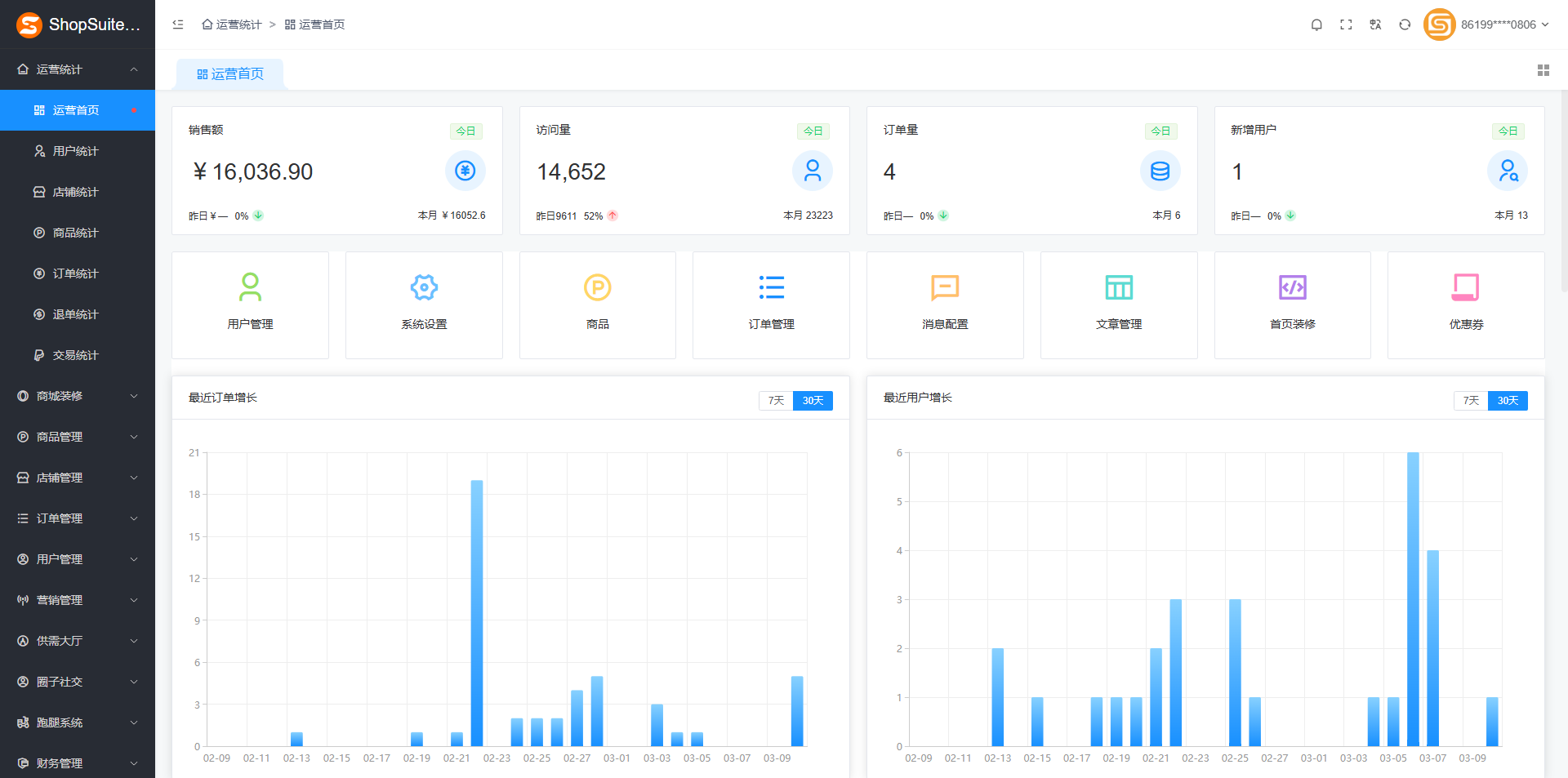Expand the 商品管理 sidebar menu
Screen dimensions: 1568x778
coord(78,437)
